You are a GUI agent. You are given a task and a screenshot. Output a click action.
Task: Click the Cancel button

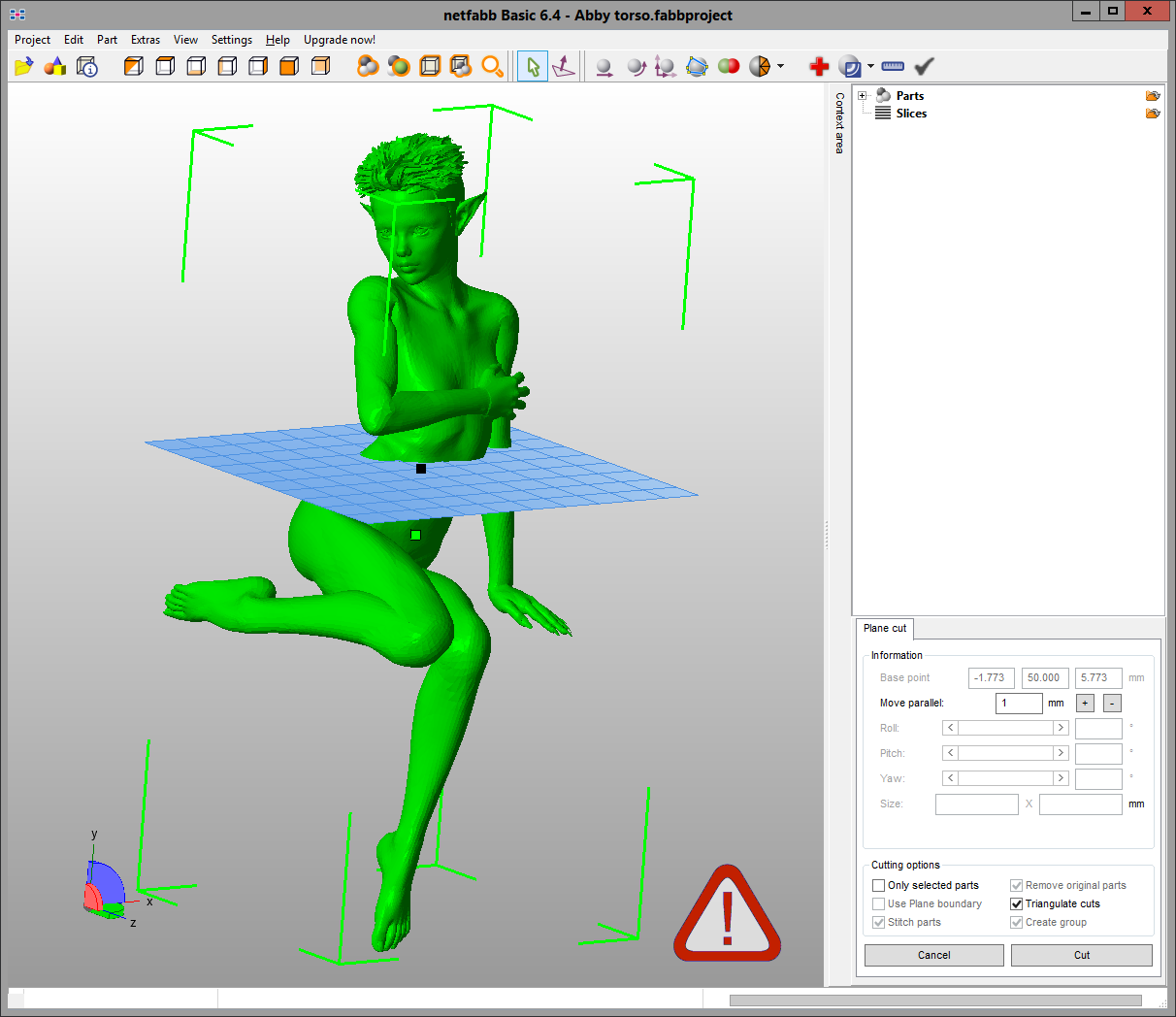click(x=933, y=955)
